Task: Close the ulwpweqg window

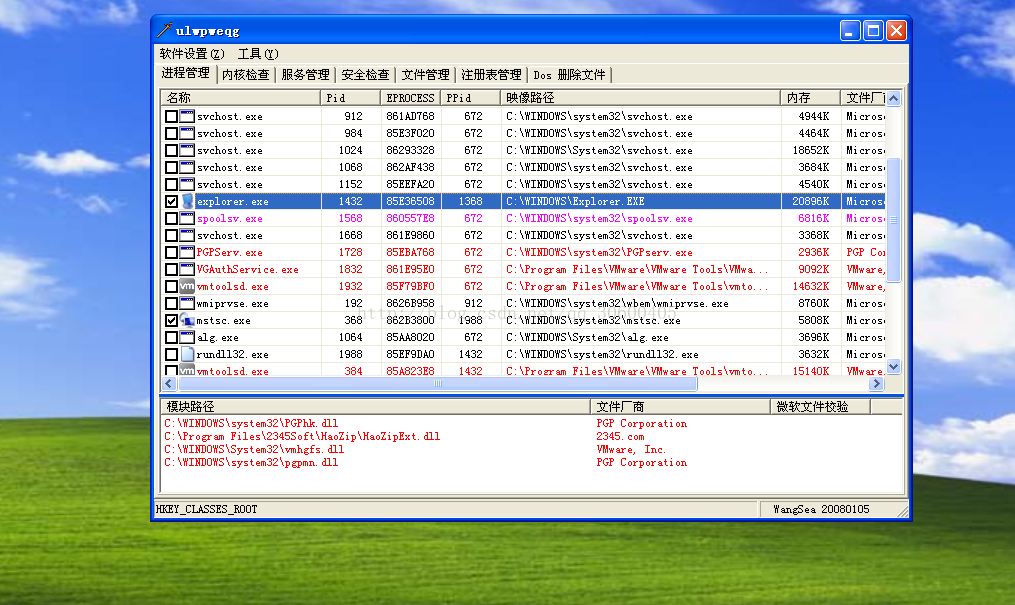Action: (x=897, y=30)
